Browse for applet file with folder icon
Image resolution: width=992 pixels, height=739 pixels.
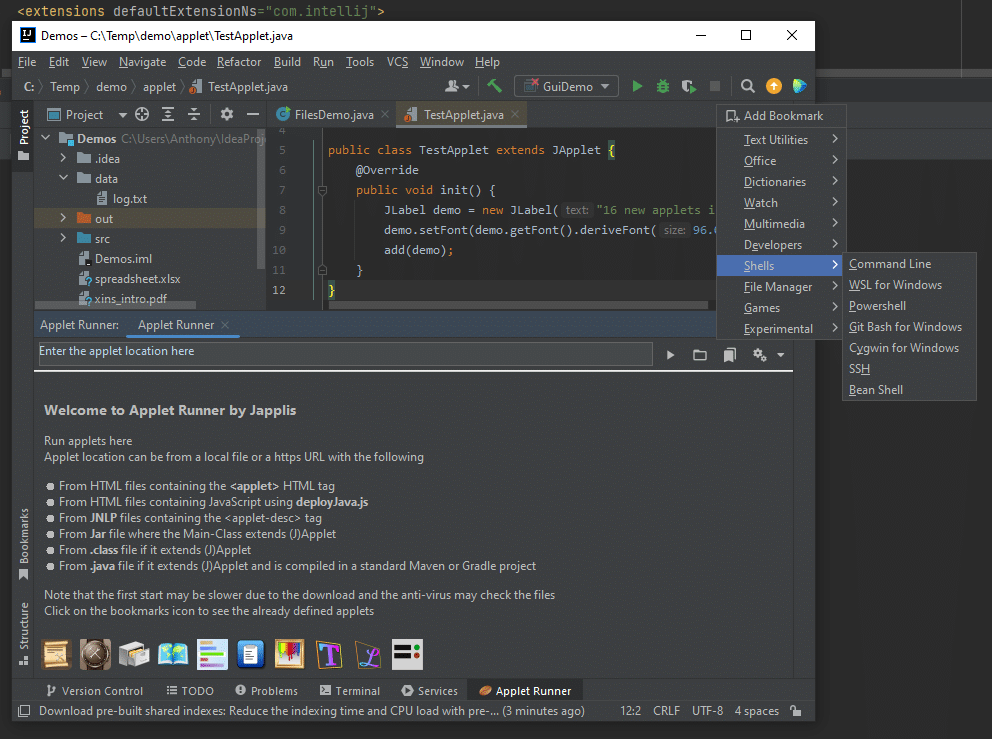pyautogui.click(x=700, y=355)
